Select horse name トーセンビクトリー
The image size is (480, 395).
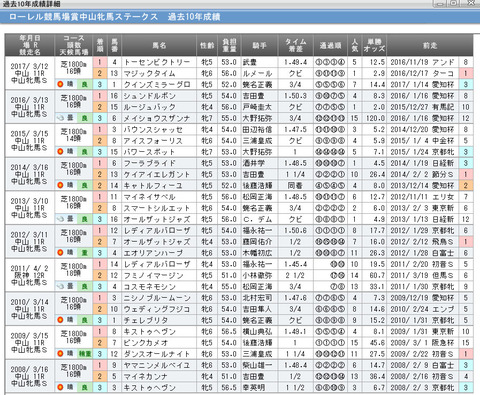click(157, 62)
